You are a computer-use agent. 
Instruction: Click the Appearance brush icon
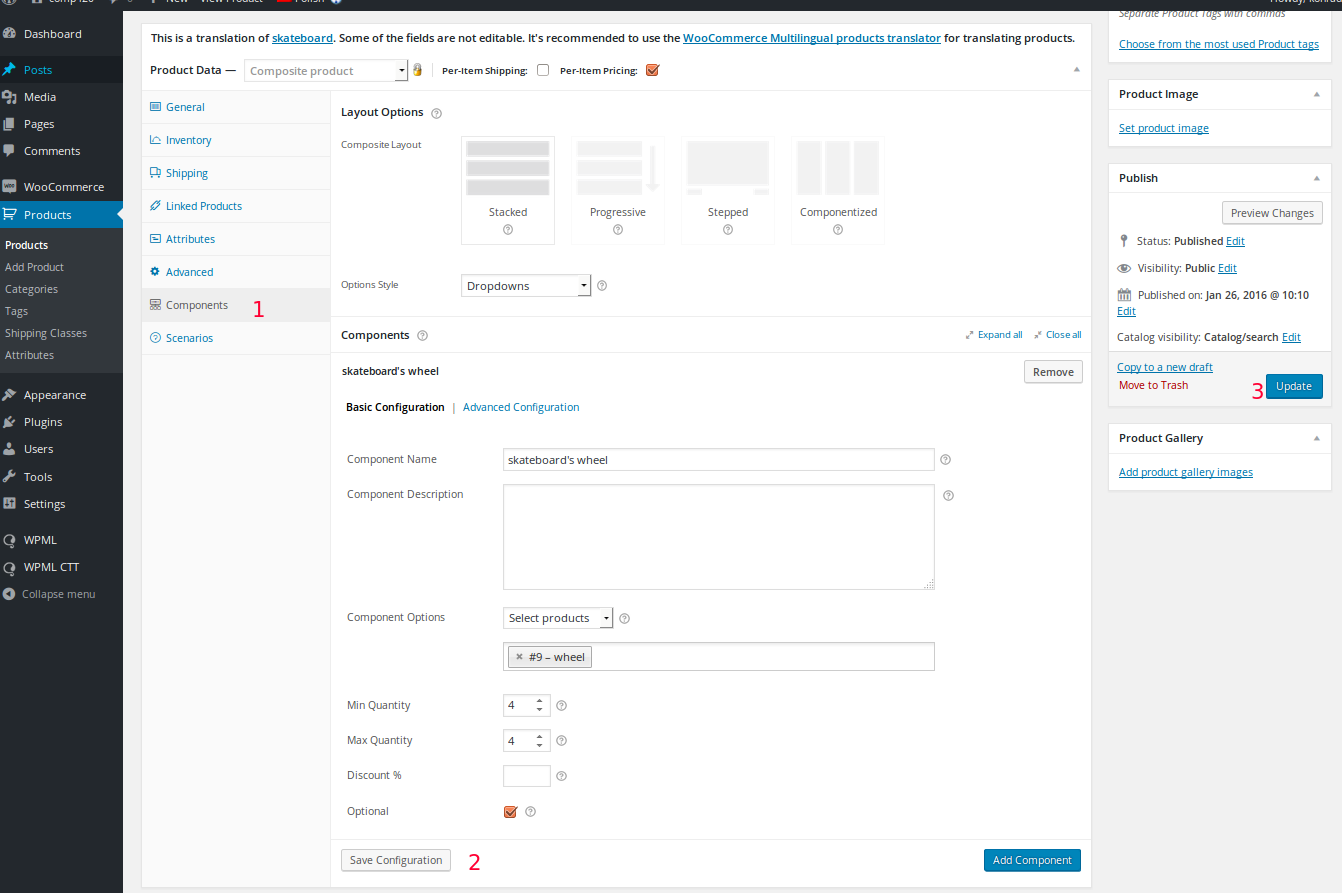[10, 395]
